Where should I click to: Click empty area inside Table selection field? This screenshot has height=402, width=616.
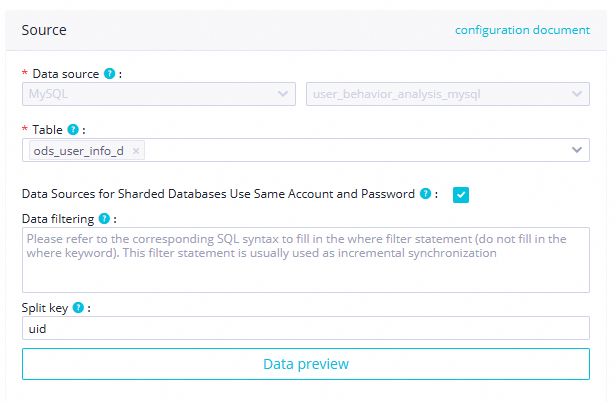tap(350, 150)
